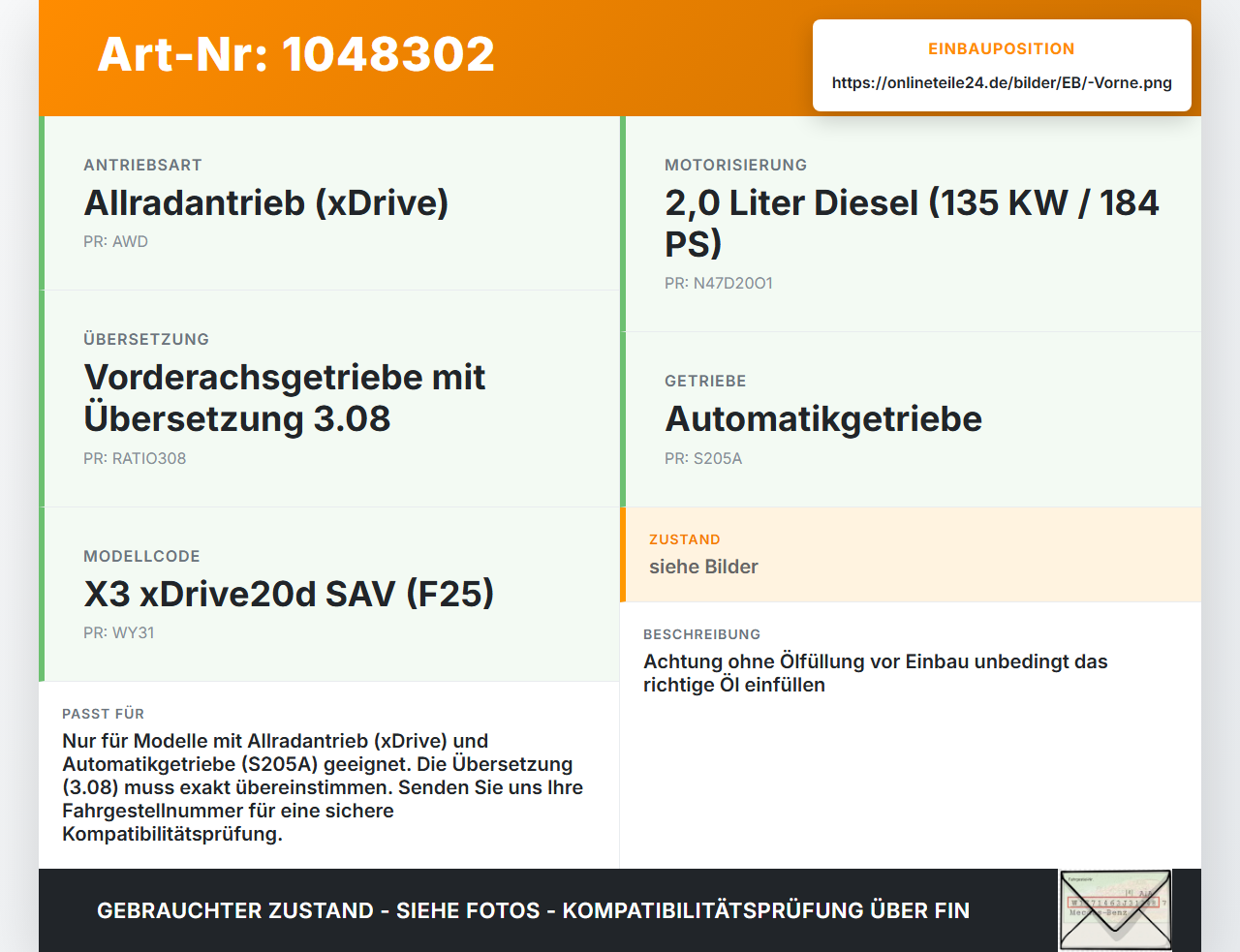The height and width of the screenshot is (952, 1240).
Task: Click the ÜBERSETZUNG label
Action: point(146,339)
